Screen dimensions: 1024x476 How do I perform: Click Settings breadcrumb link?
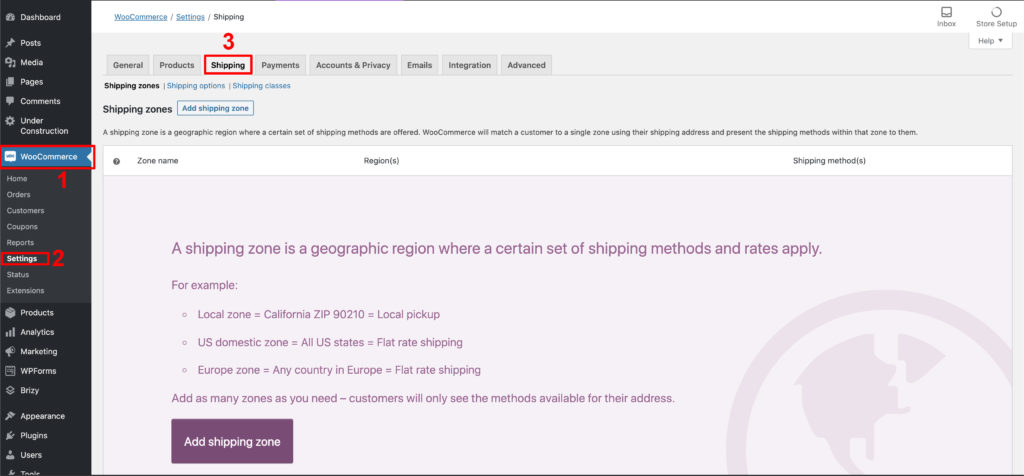(x=190, y=17)
